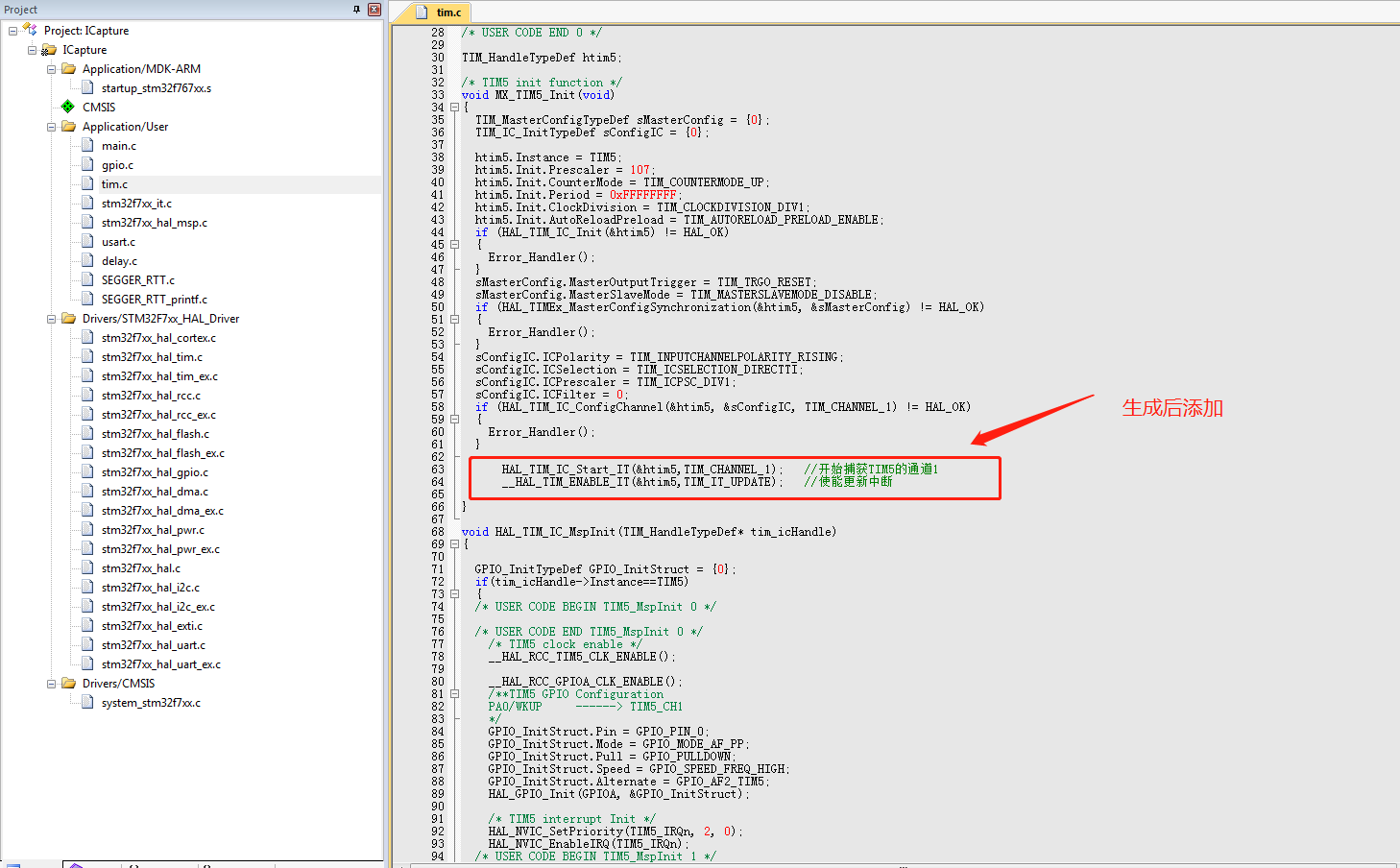Screen dimensions: 1400x868
Task: Click the file icon of stm32f7xx_hal_dma.c
Action: coord(87,491)
